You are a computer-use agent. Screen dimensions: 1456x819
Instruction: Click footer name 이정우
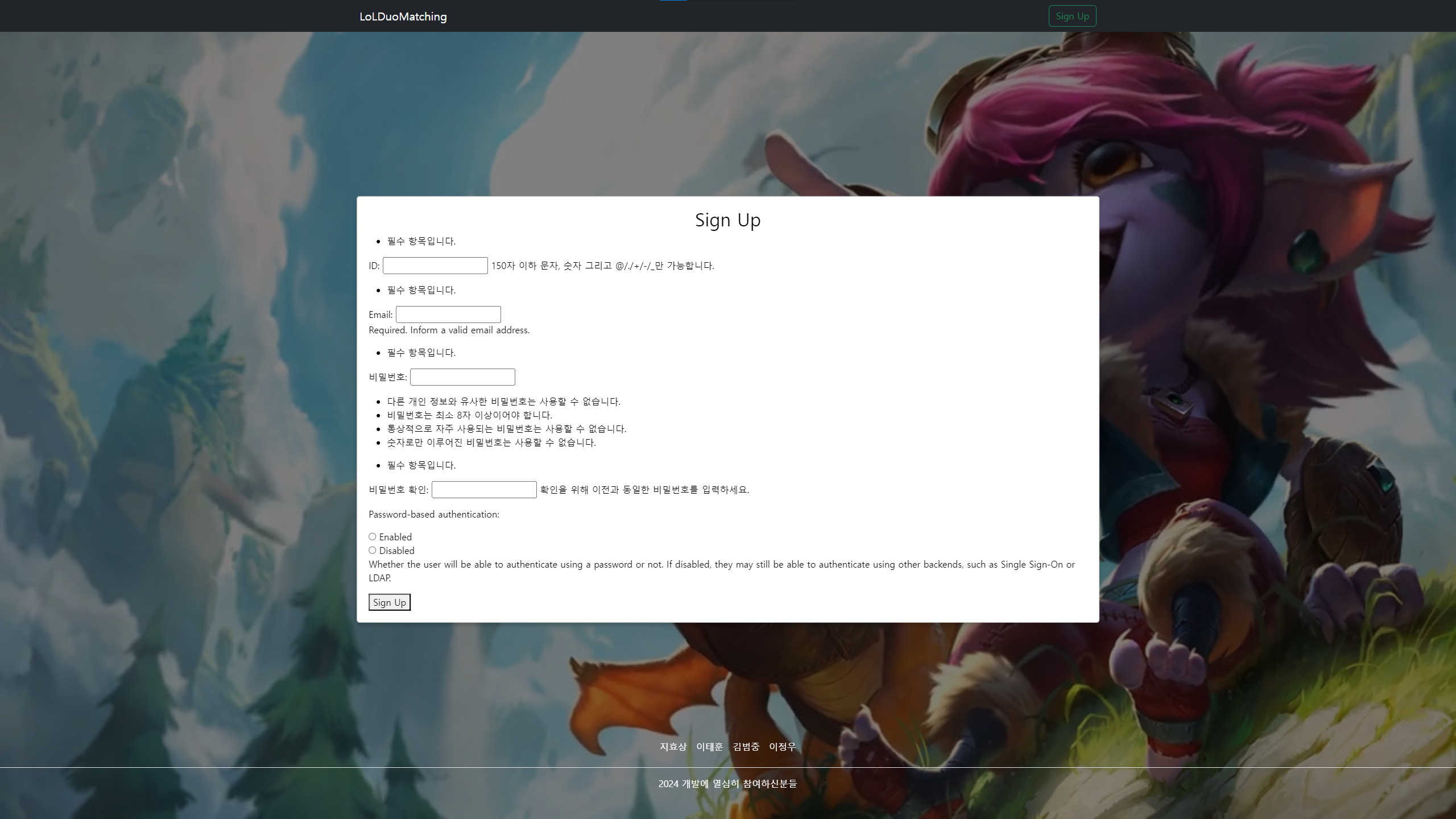(783, 747)
